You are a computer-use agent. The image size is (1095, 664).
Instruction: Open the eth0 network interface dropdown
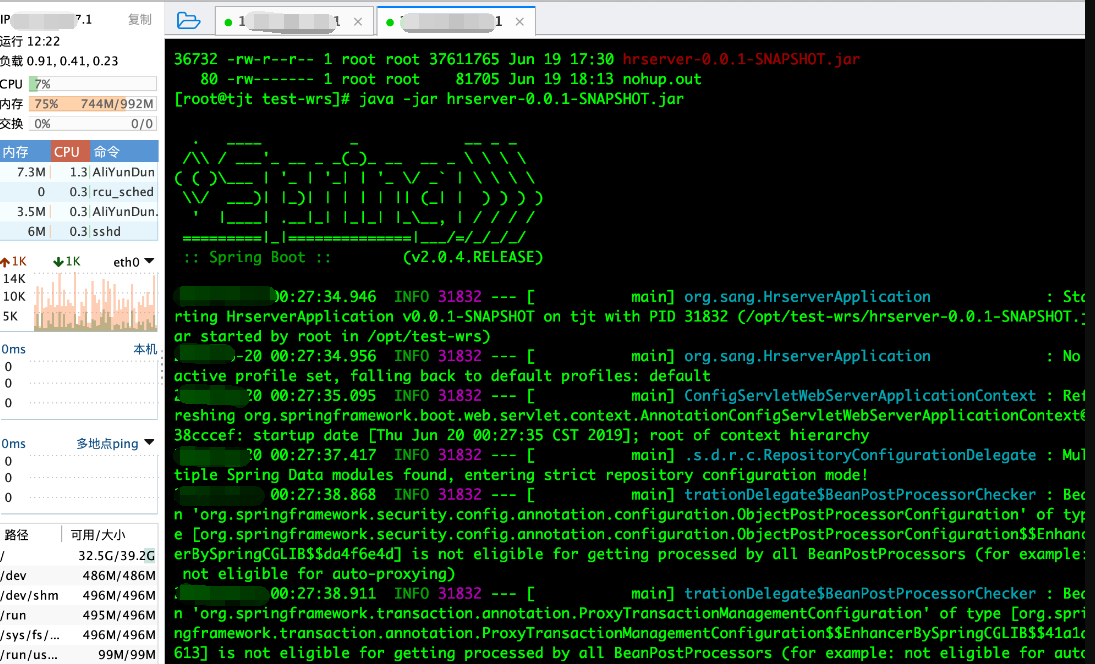coord(133,262)
